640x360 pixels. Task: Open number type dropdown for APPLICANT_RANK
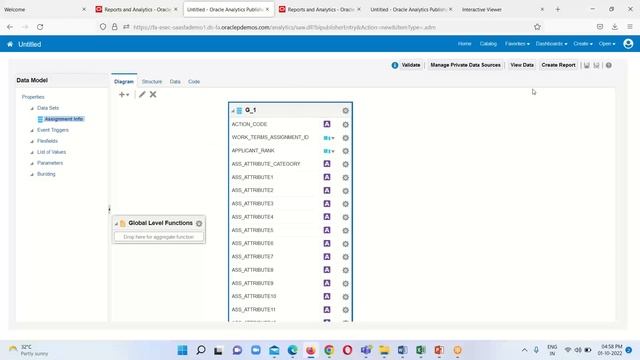(x=329, y=151)
